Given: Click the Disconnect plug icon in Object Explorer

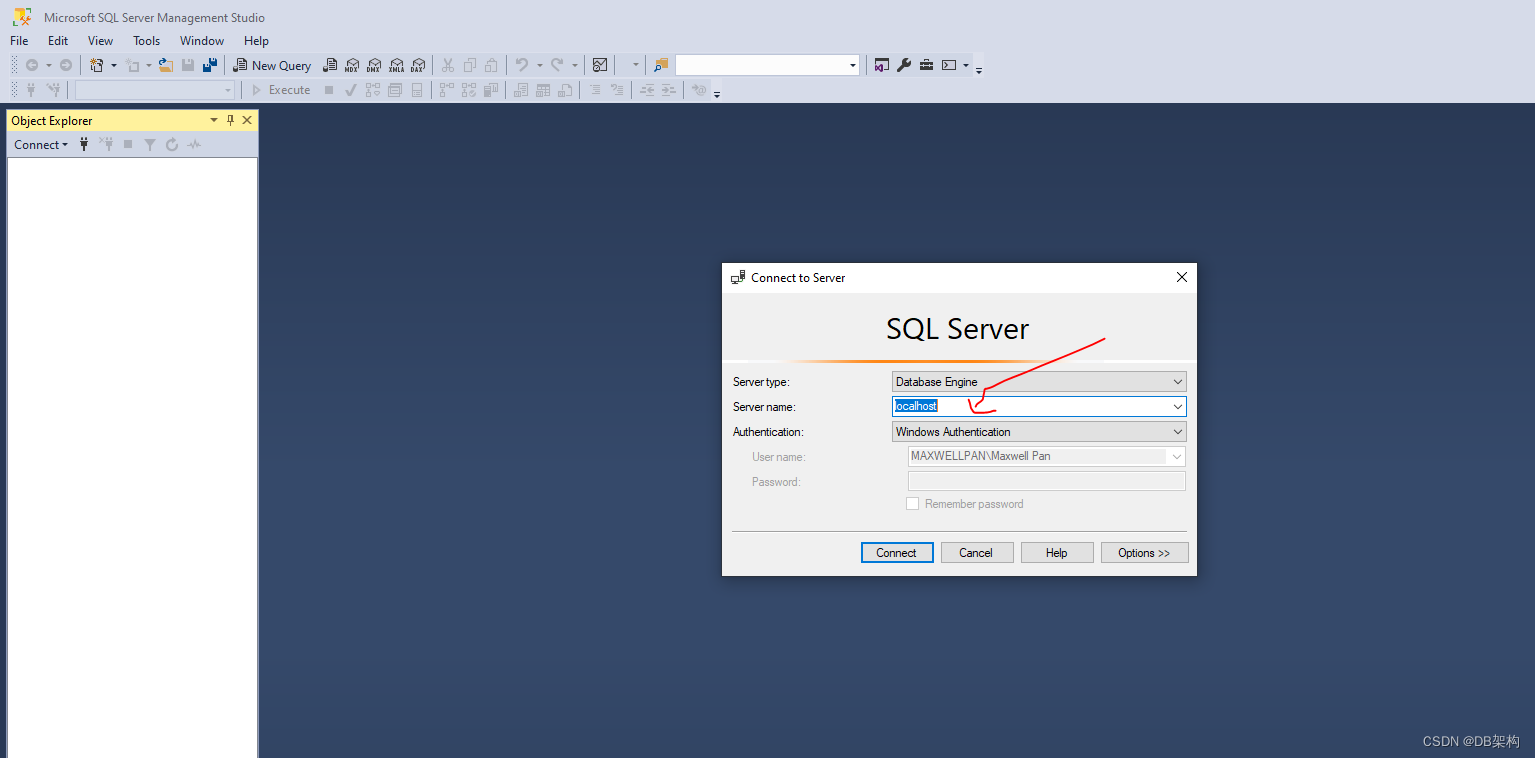Looking at the screenshot, I should click(x=106, y=144).
